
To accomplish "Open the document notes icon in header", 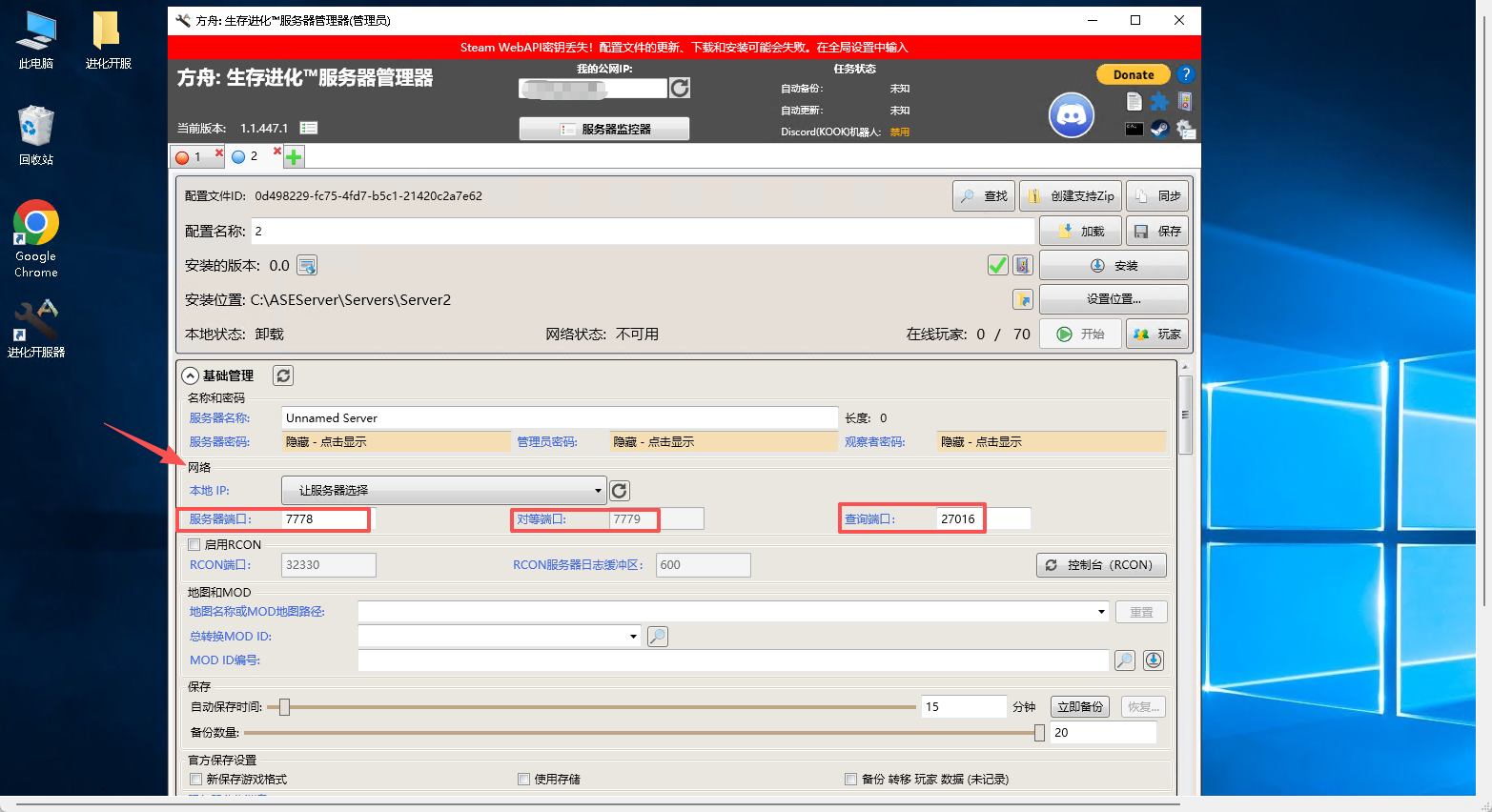I will 1134,102.
